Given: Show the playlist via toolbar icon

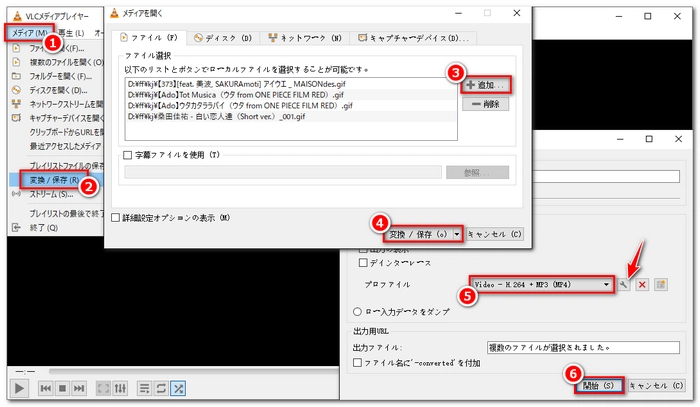Looking at the screenshot, I should click(x=143, y=387).
